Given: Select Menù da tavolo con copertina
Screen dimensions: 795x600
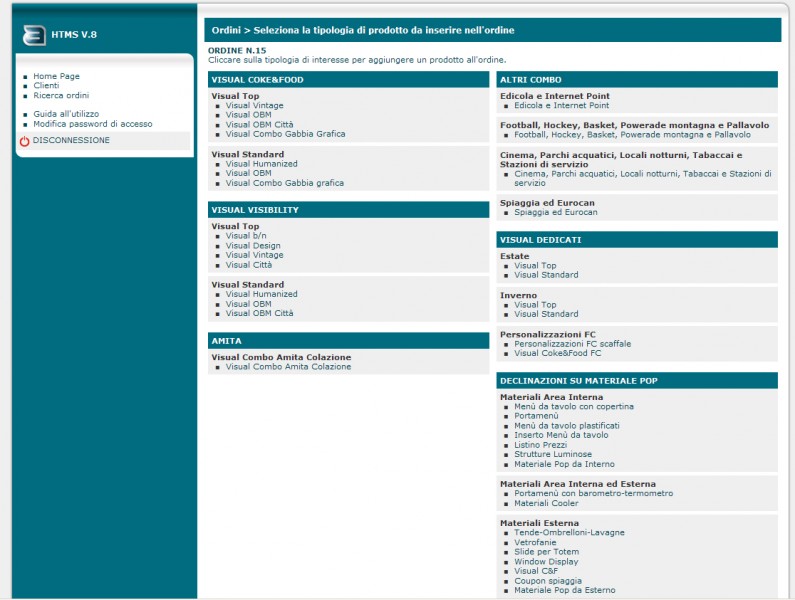Looking at the screenshot, I should [574, 407].
